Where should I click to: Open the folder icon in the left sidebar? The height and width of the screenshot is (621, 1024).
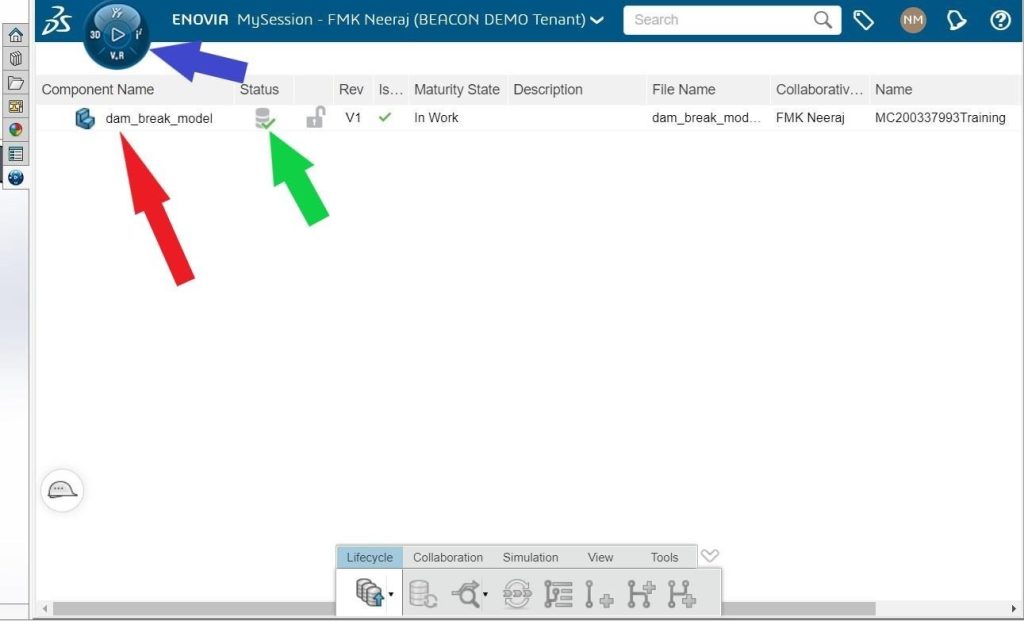click(16, 83)
